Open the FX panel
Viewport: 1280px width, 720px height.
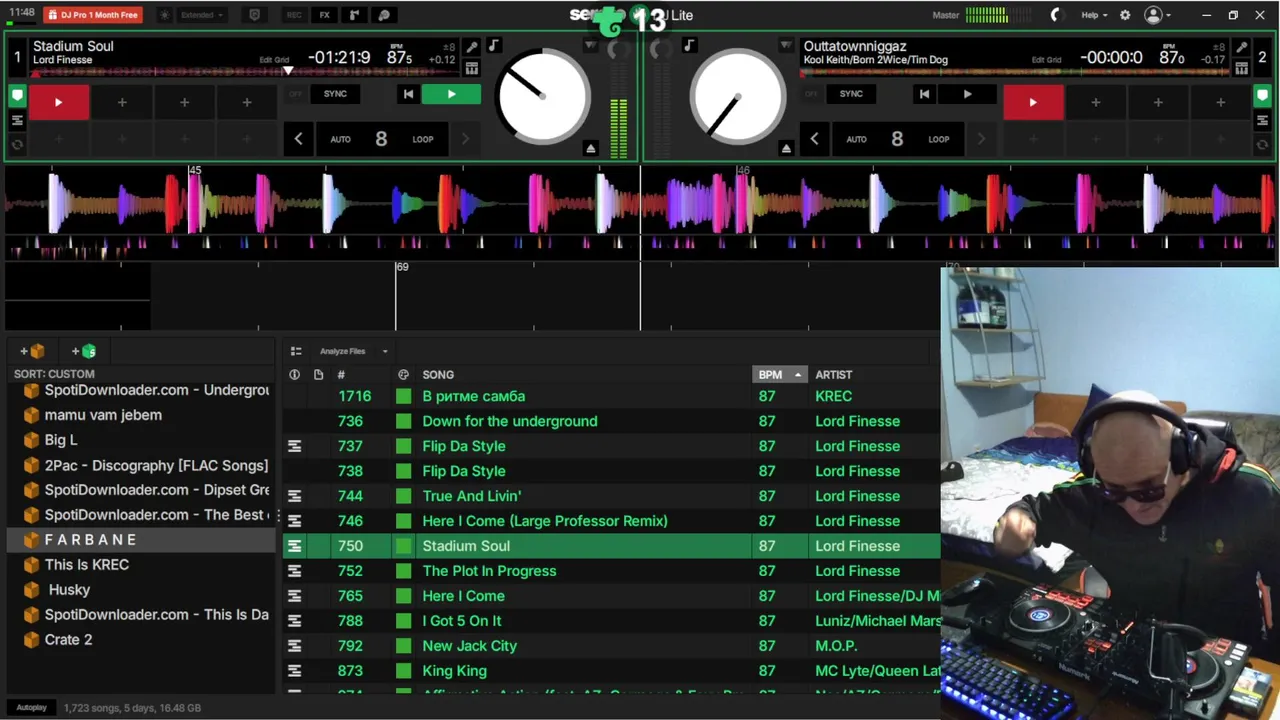(324, 15)
